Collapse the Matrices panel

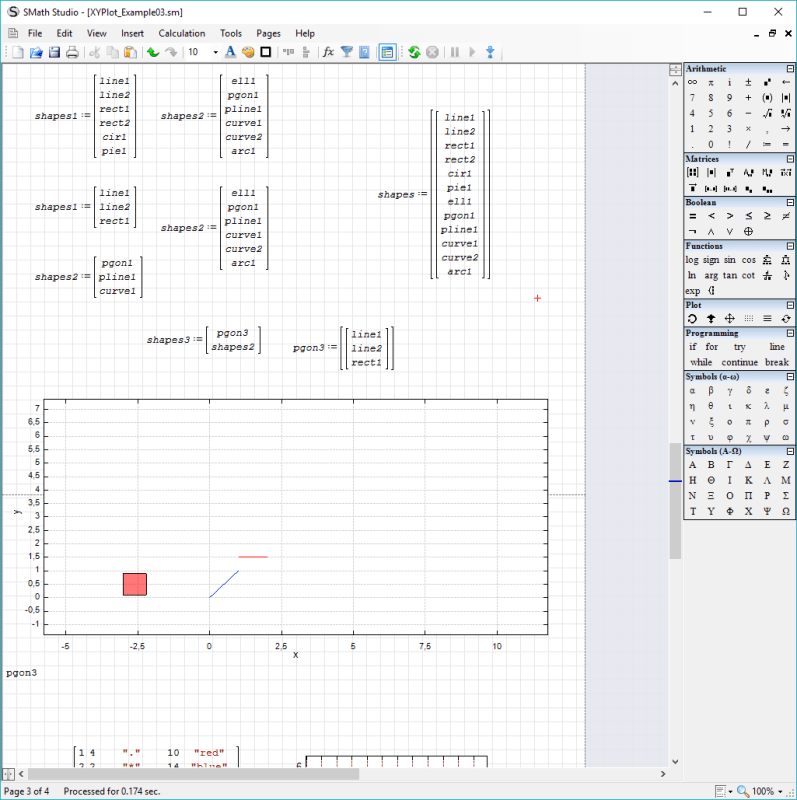(790, 159)
